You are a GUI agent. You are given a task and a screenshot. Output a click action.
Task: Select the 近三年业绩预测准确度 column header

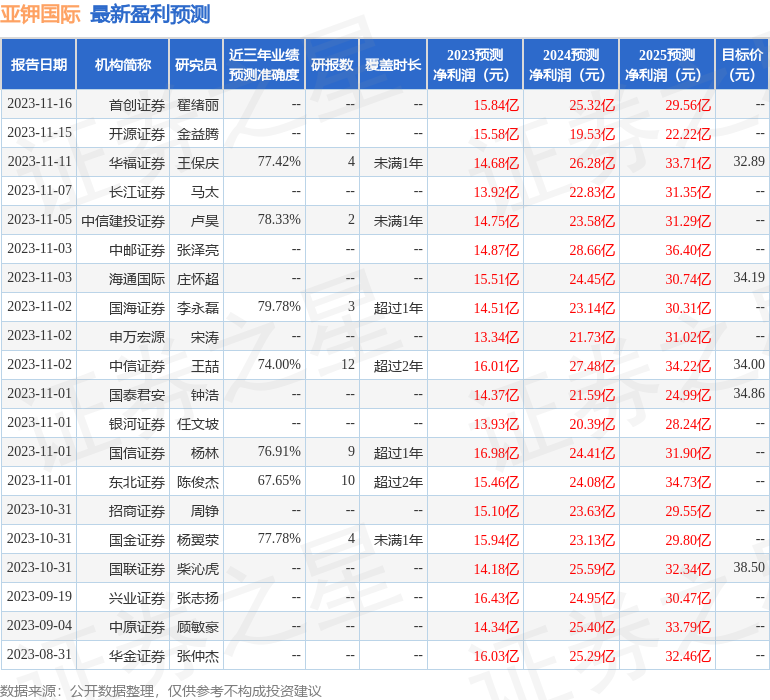pyautogui.click(x=264, y=64)
